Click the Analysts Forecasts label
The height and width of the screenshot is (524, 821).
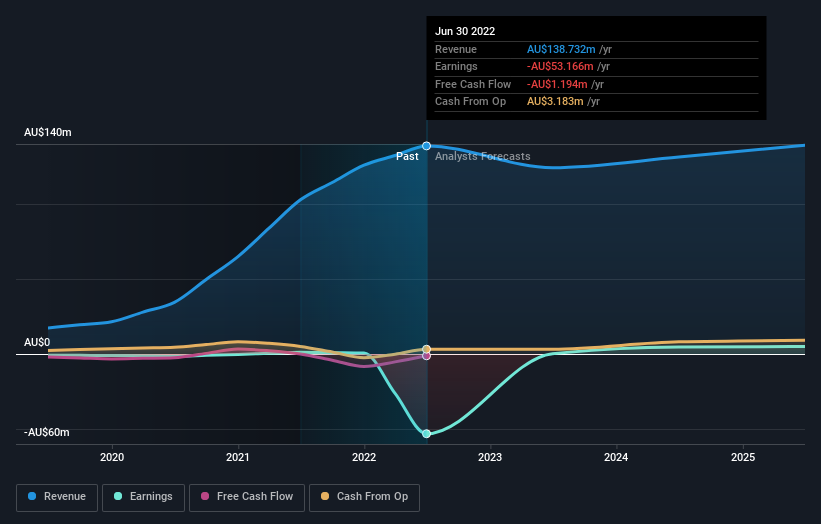(x=483, y=157)
